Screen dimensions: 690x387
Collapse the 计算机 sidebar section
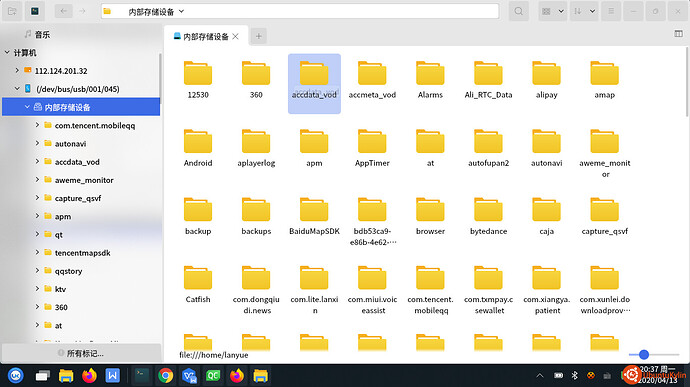tap(7, 52)
